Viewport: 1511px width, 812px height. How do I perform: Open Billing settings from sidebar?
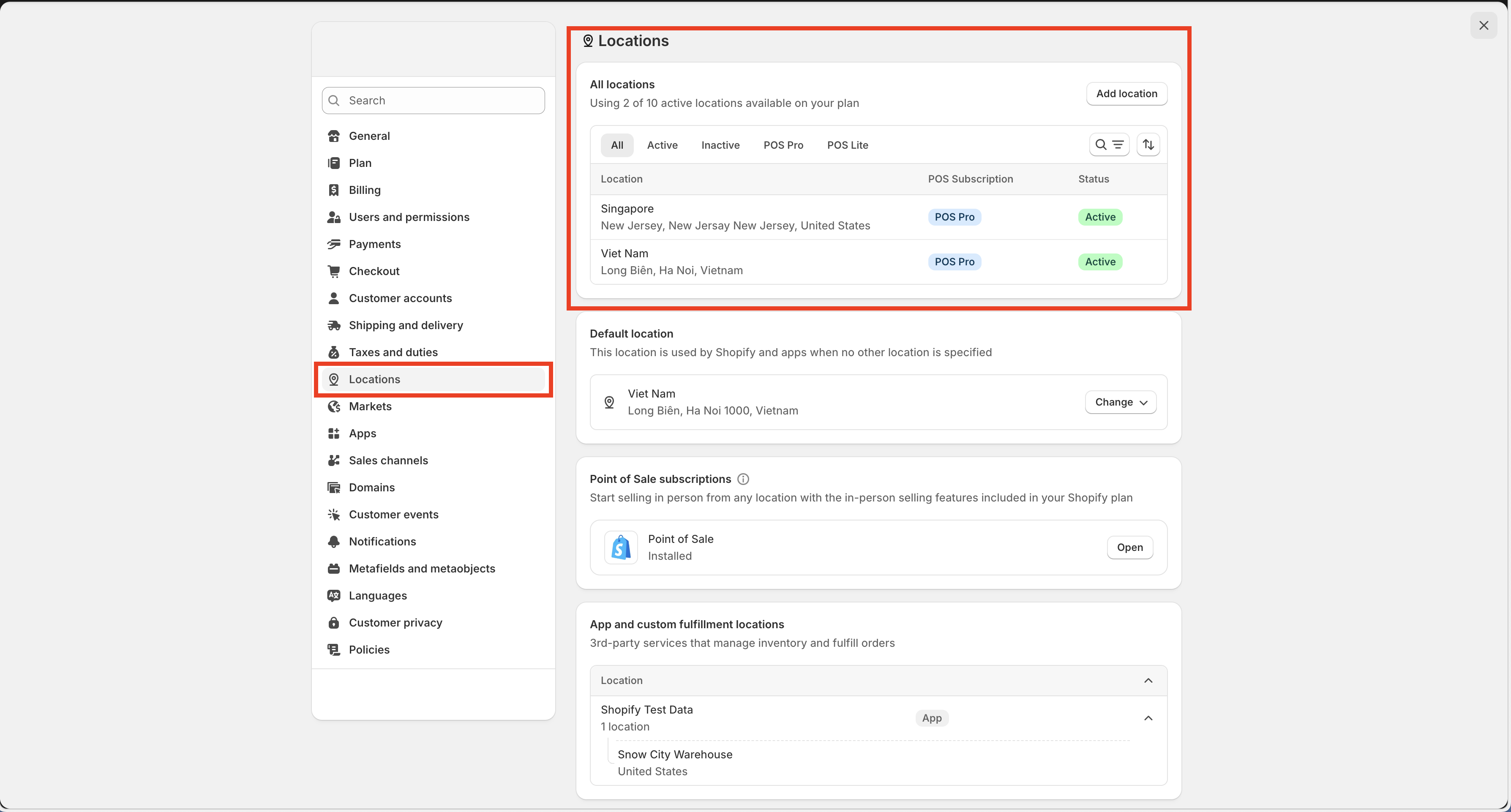(x=364, y=190)
